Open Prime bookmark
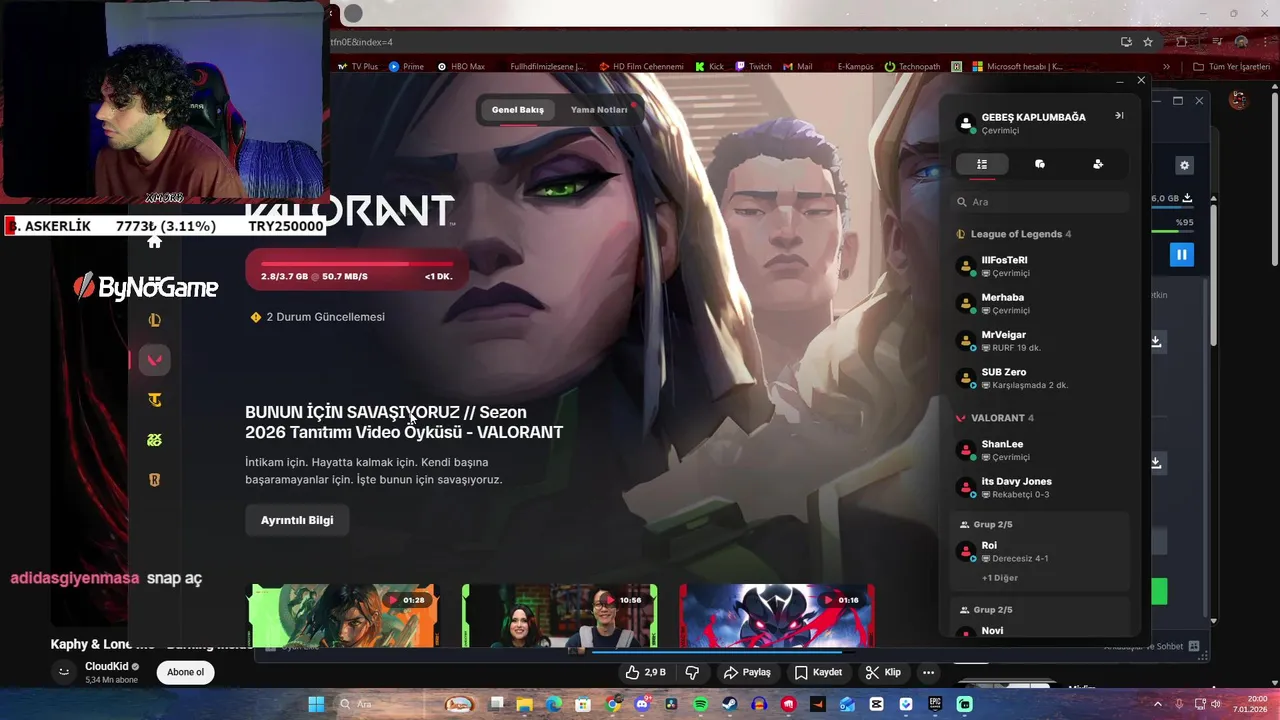This screenshot has width=1280, height=720. [406, 67]
